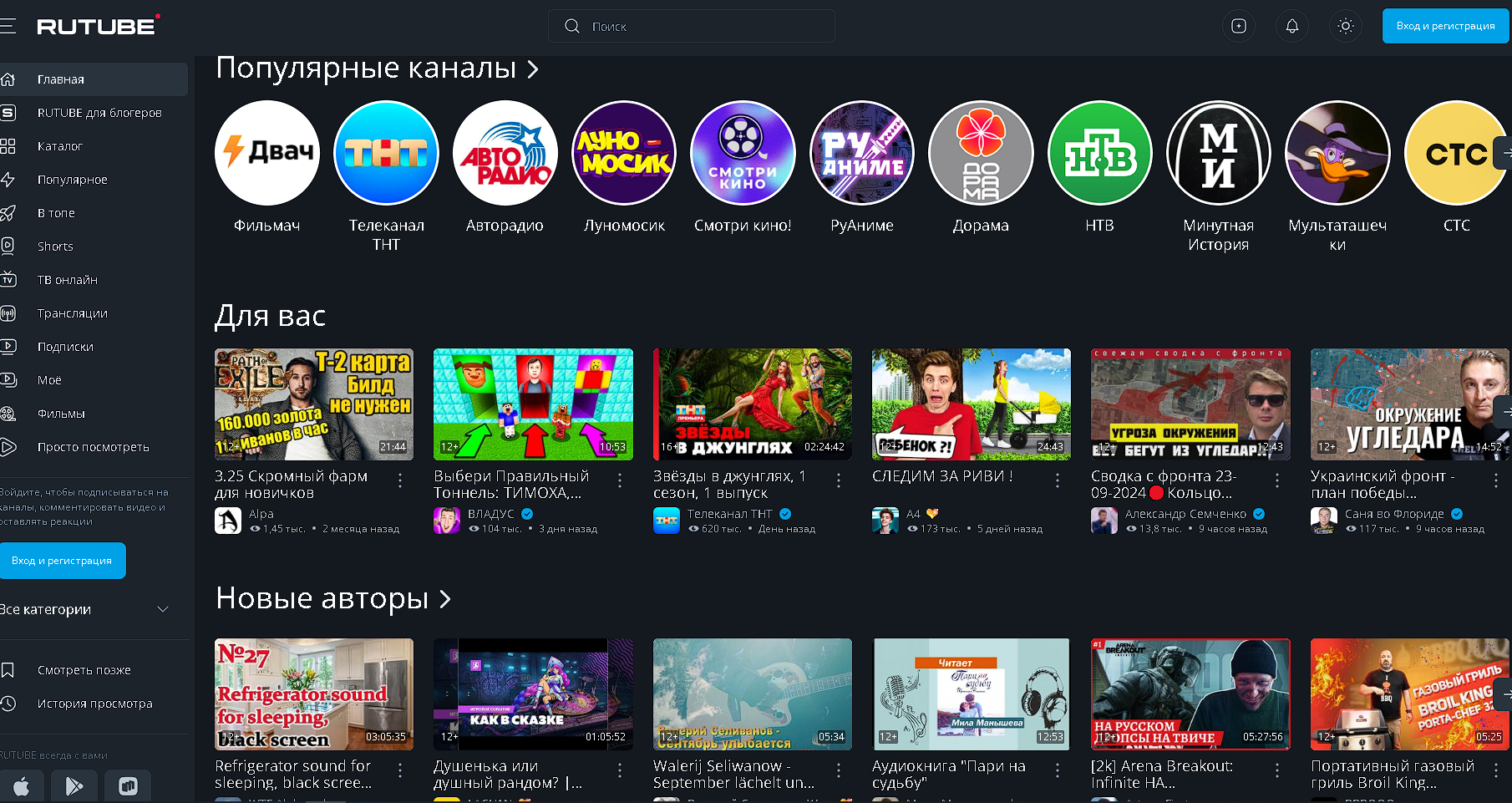1512x803 pixels.
Task: Open the Мультяшечки channel avatar
Action: (1337, 153)
